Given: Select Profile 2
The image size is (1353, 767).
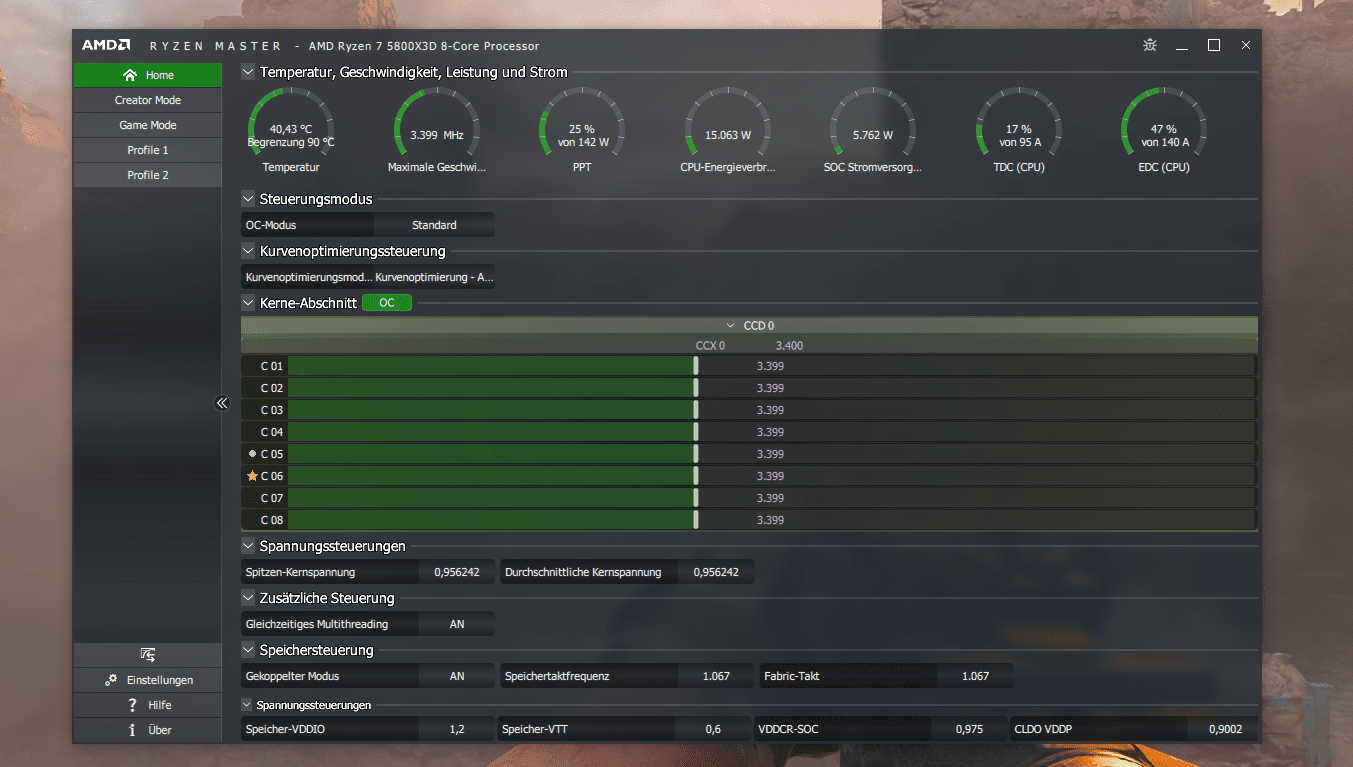Looking at the screenshot, I should pos(148,175).
